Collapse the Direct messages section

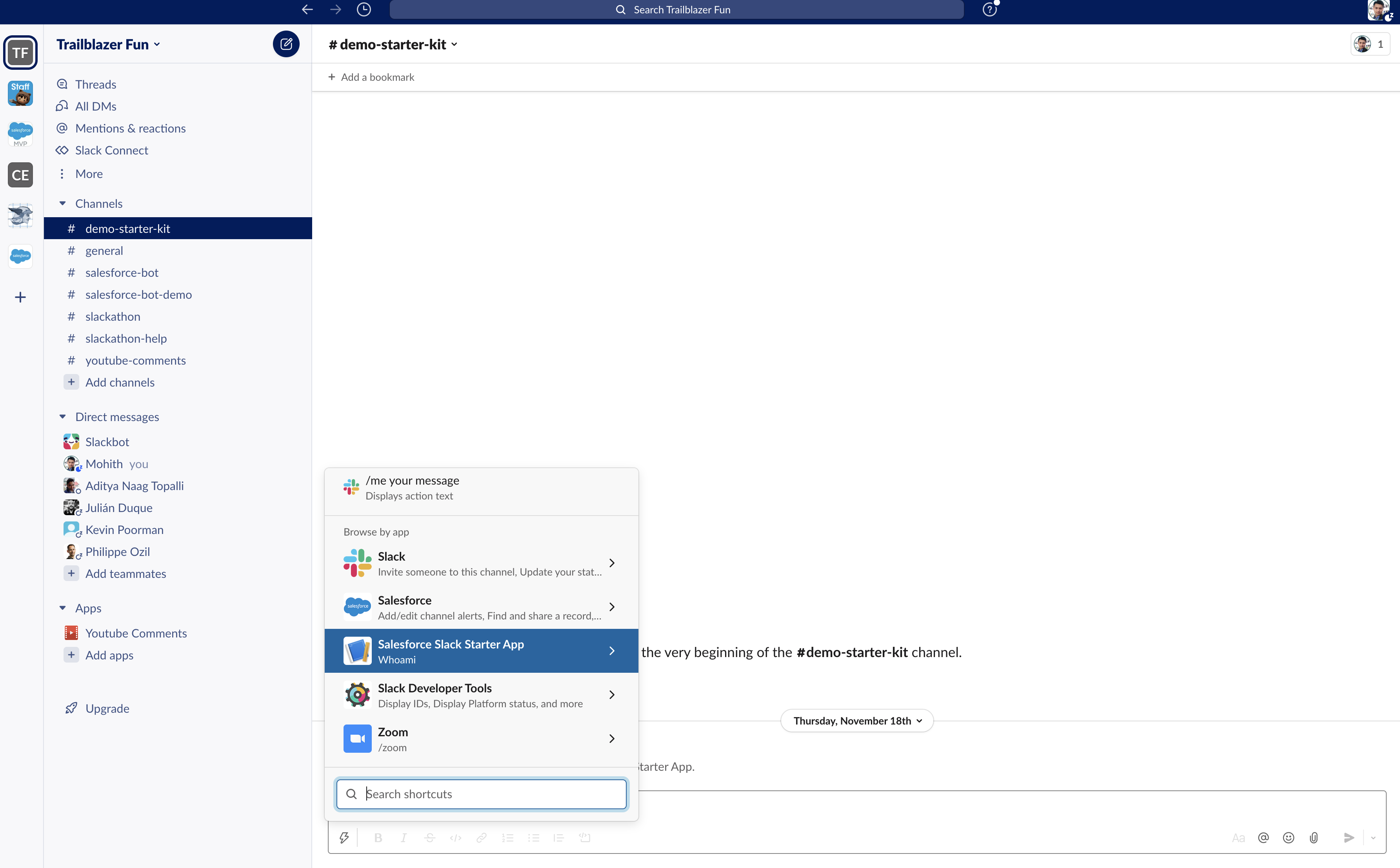63,417
